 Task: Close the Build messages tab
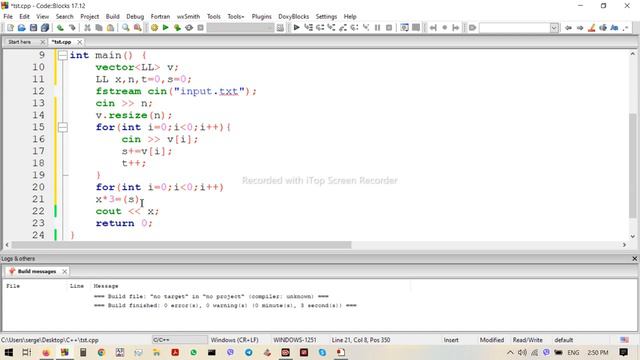pyautogui.click(x=64, y=271)
